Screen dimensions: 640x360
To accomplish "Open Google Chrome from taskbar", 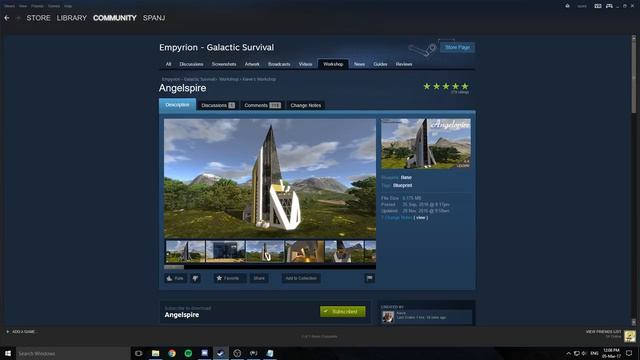I will click(x=172, y=353).
